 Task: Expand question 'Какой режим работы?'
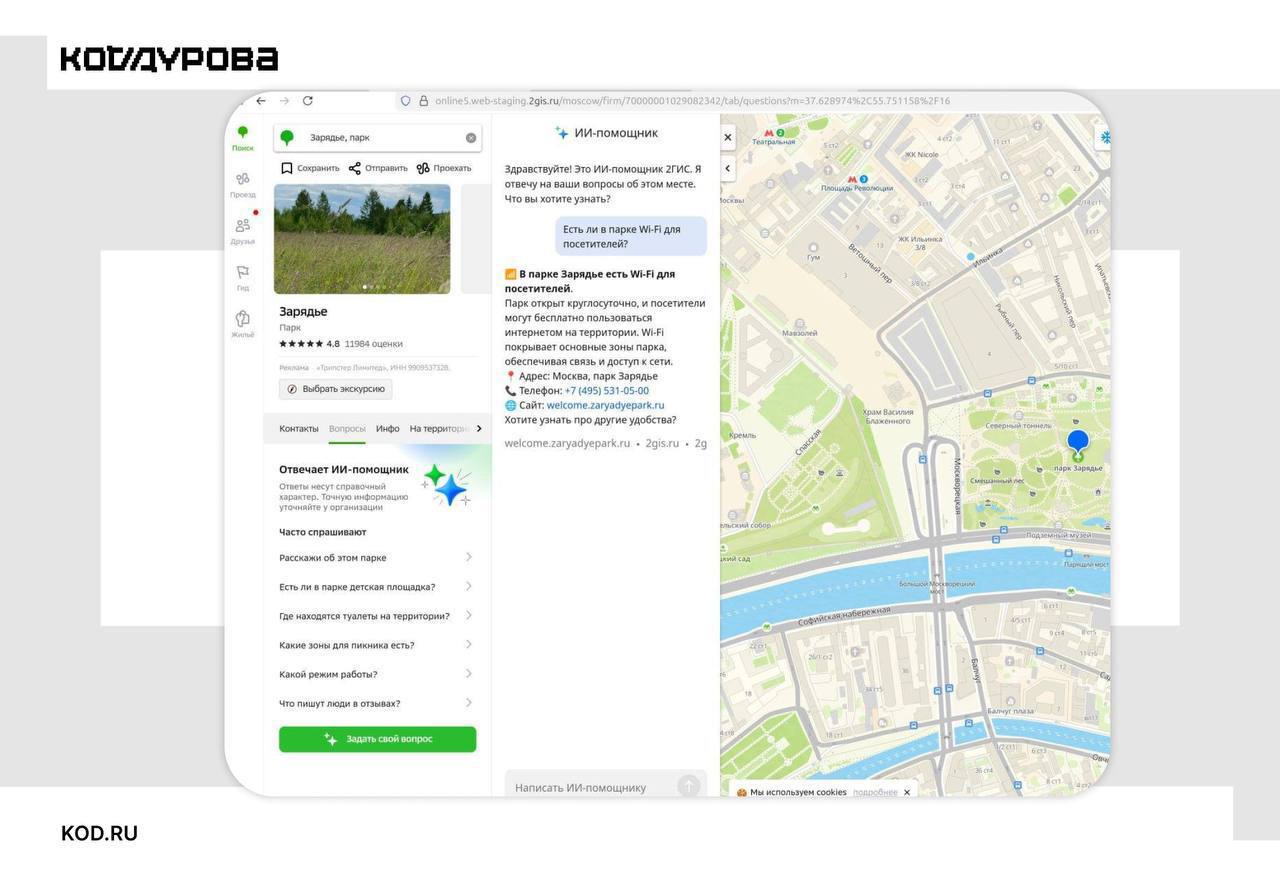coord(376,674)
